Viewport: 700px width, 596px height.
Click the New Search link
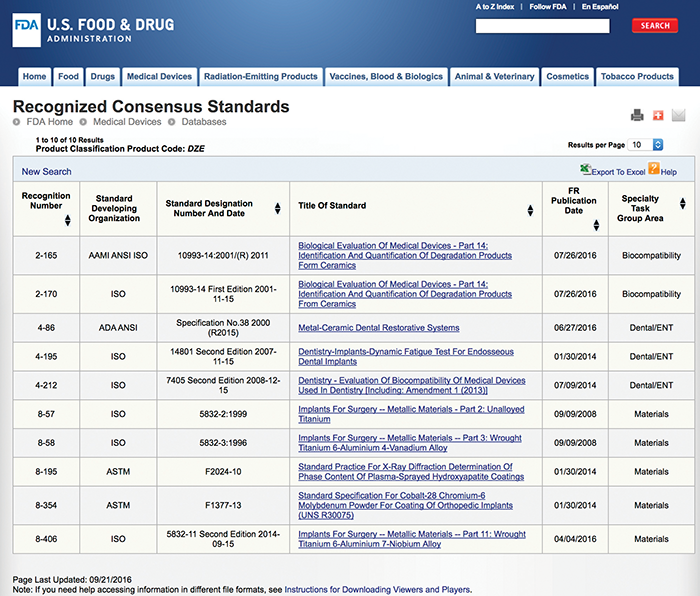tap(46, 172)
